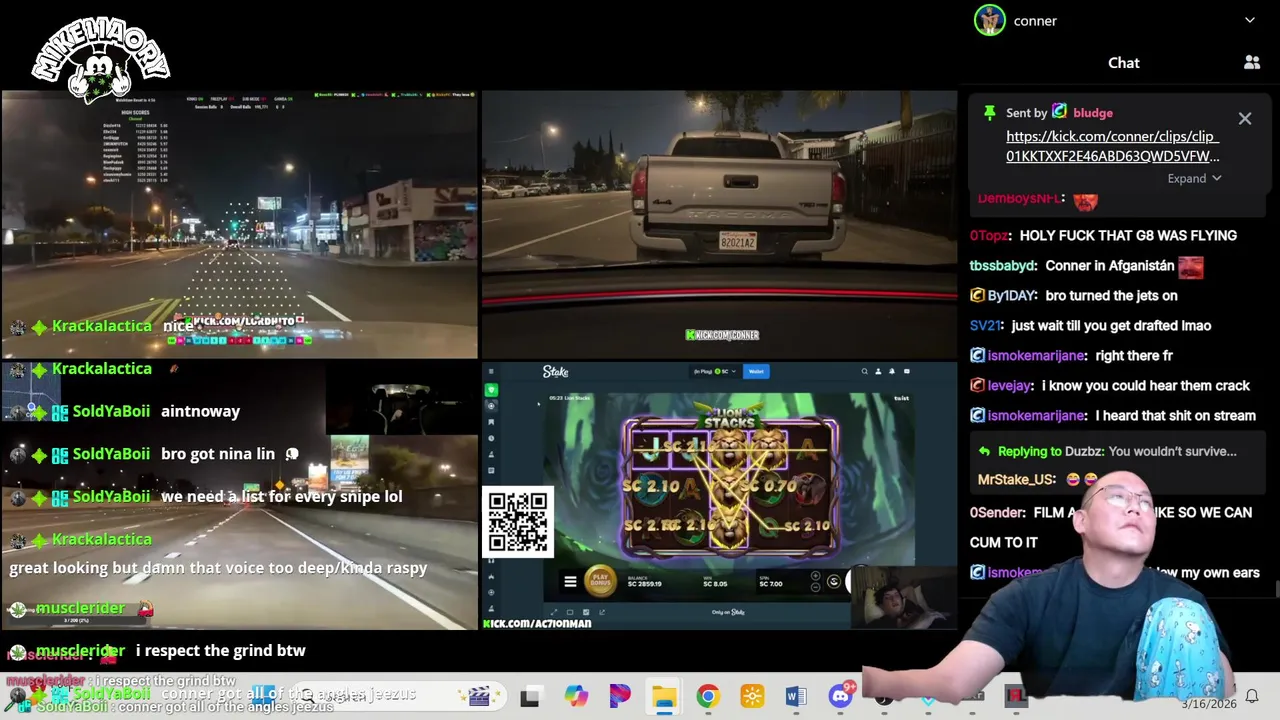
Task: Expand the pinned clip message
Action: (1194, 178)
